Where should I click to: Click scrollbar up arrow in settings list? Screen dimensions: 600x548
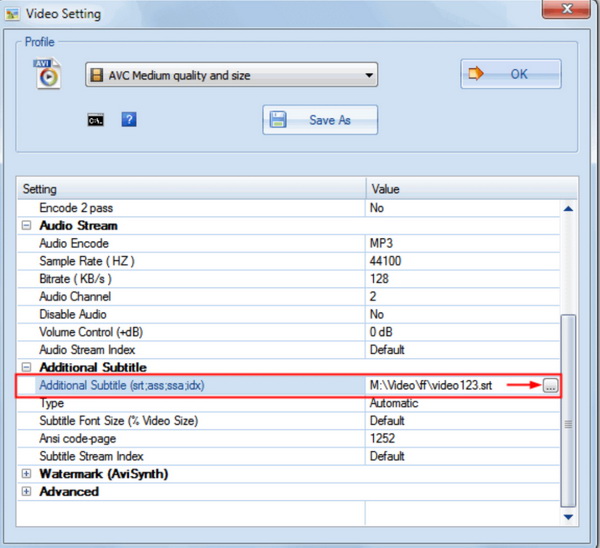569,208
